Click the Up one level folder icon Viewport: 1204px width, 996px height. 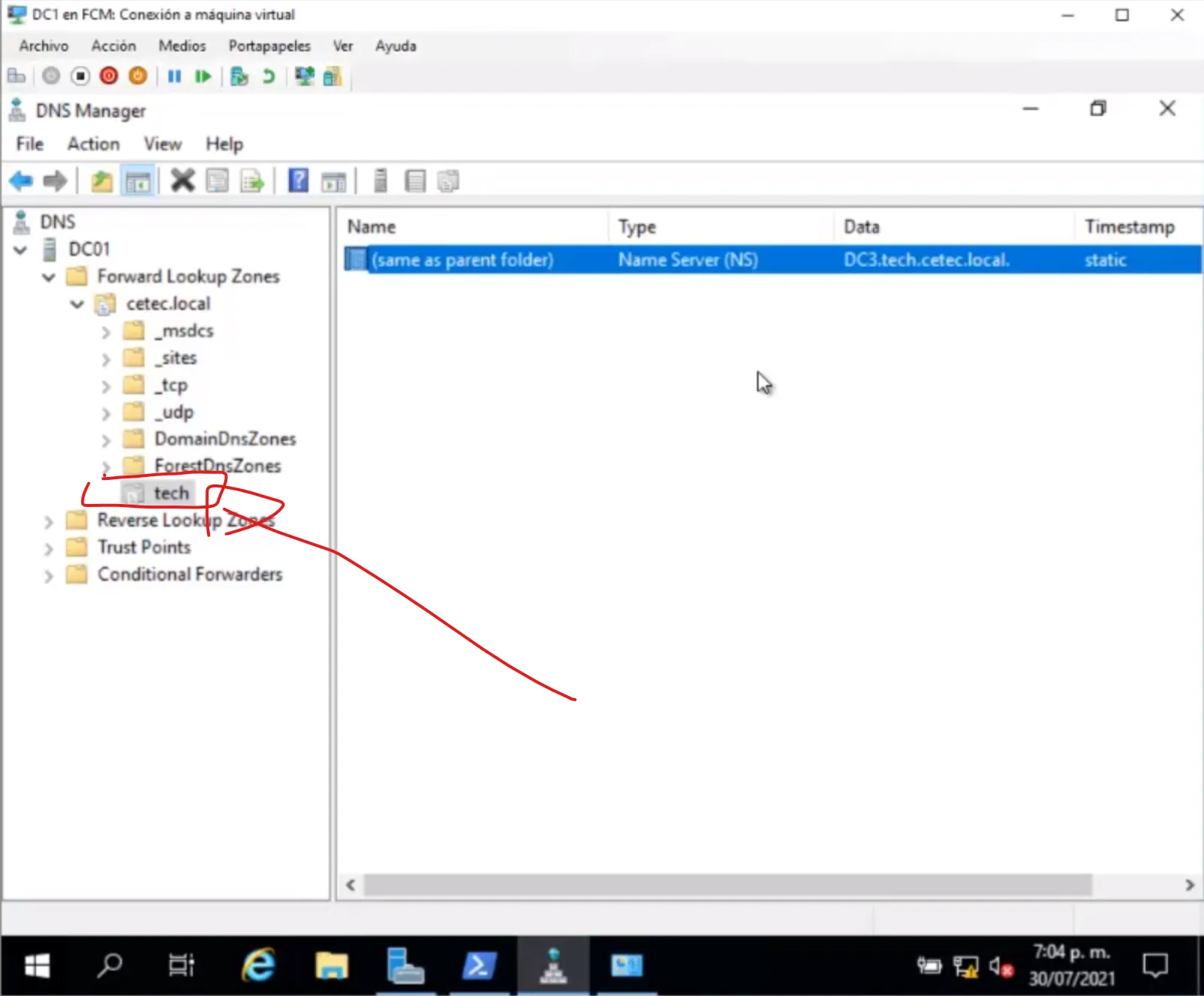(102, 181)
